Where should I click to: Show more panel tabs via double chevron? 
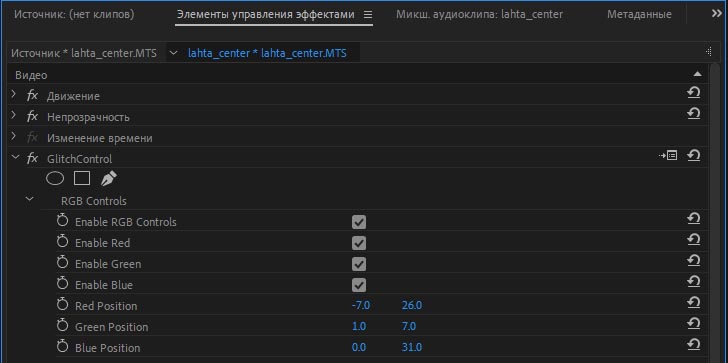click(716, 14)
